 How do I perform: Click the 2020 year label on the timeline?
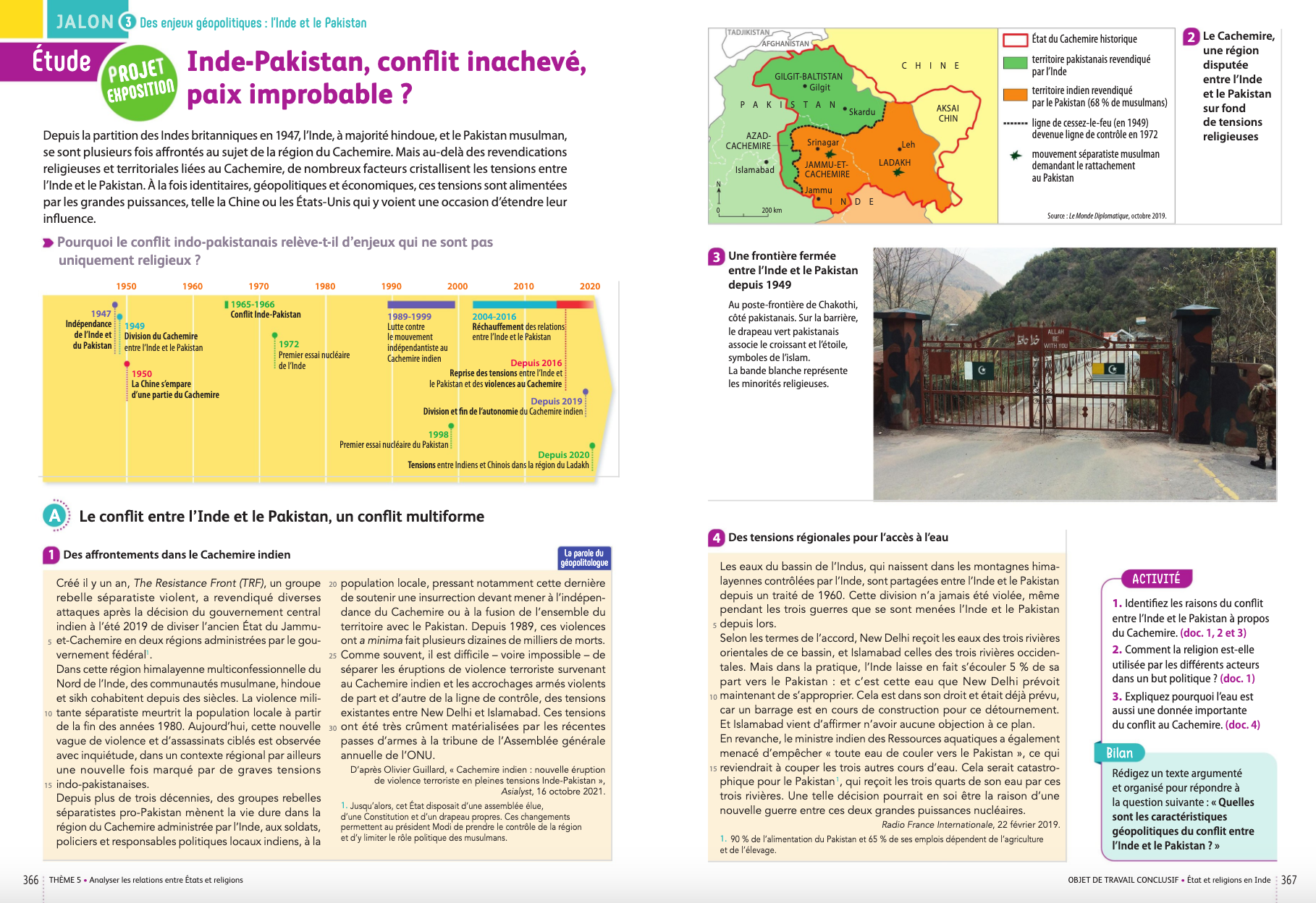point(590,287)
